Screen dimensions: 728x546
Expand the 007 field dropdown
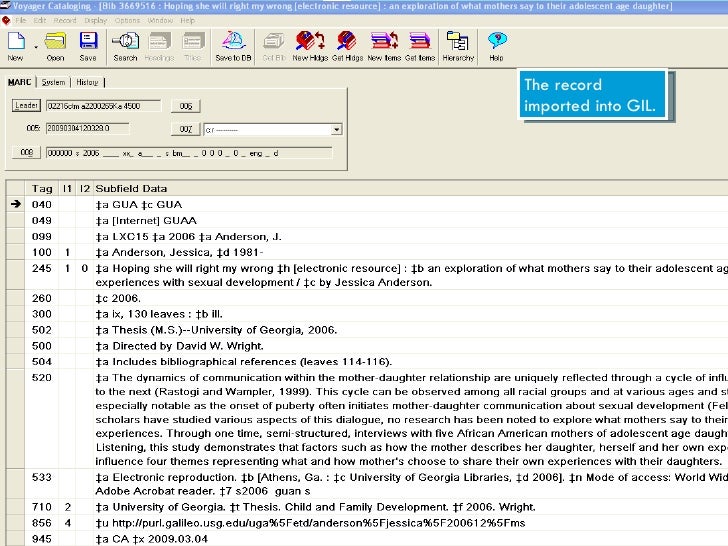click(x=337, y=130)
